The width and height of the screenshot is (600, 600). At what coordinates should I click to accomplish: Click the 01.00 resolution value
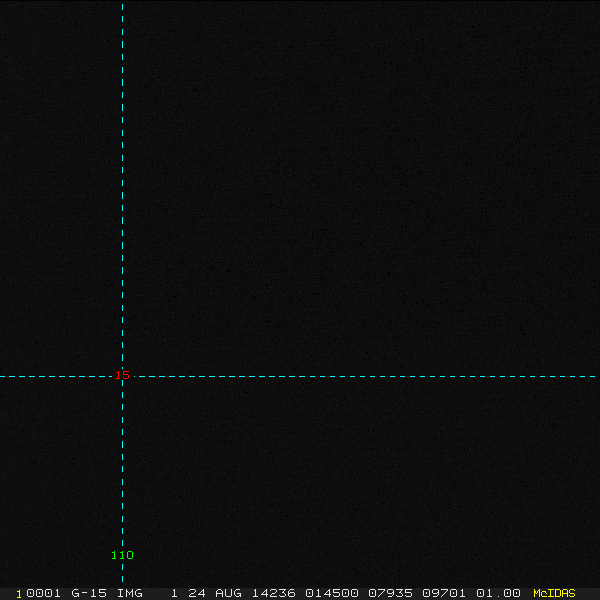498,593
